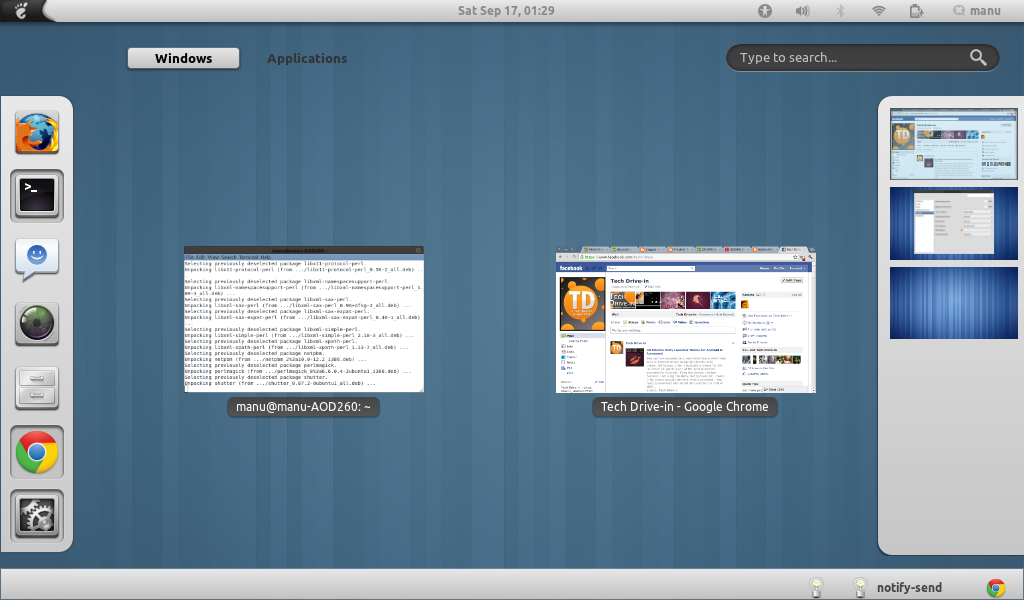Launch the camera lens photo app icon

pos(36,324)
